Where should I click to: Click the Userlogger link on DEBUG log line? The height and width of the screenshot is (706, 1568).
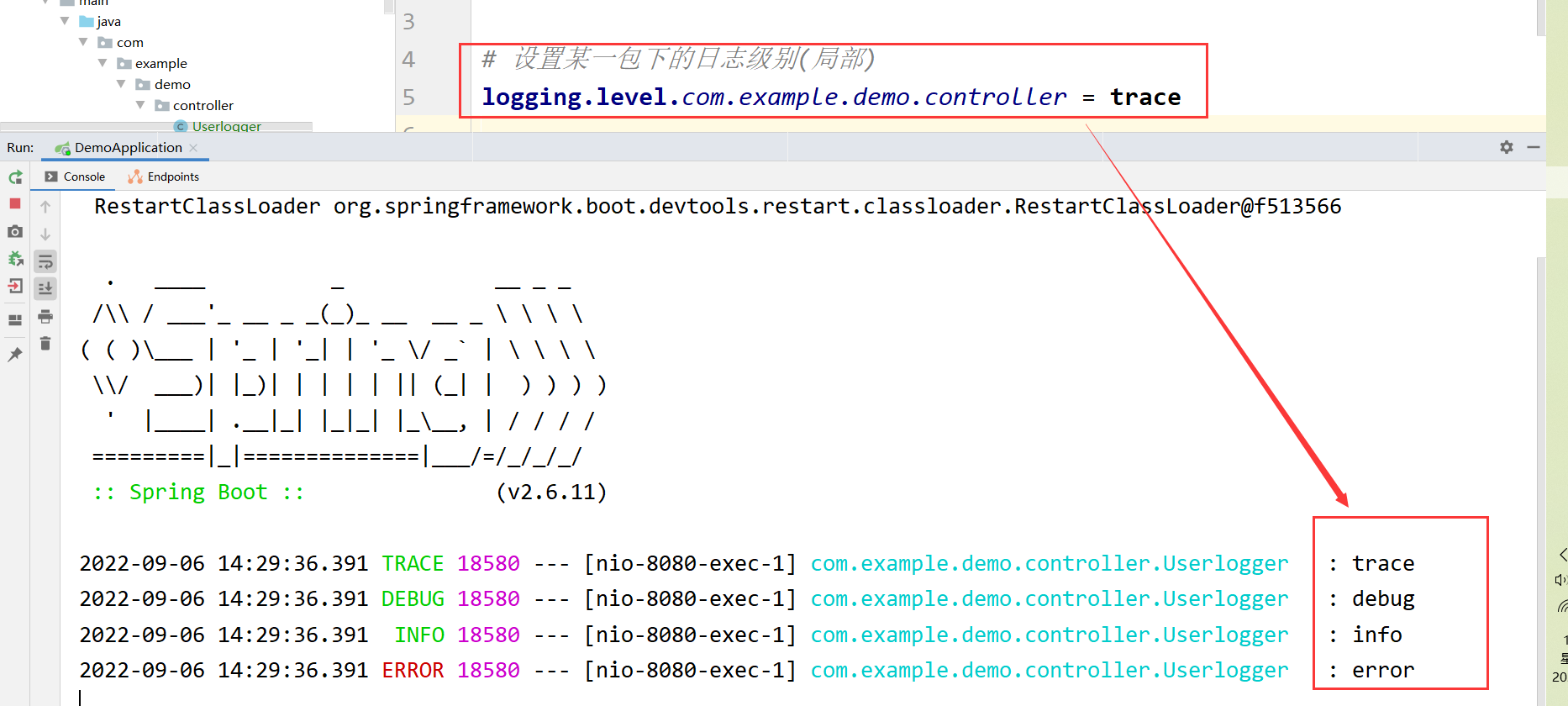click(x=1050, y=598)
